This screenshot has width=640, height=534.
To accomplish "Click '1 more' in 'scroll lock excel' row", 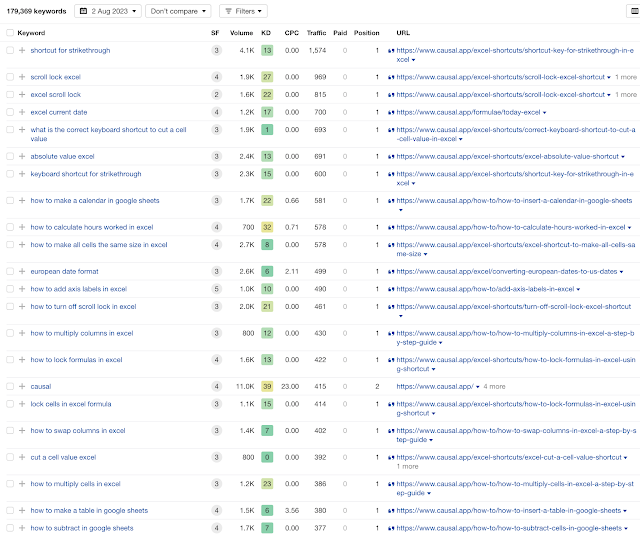I will click(x=626, y=77).
